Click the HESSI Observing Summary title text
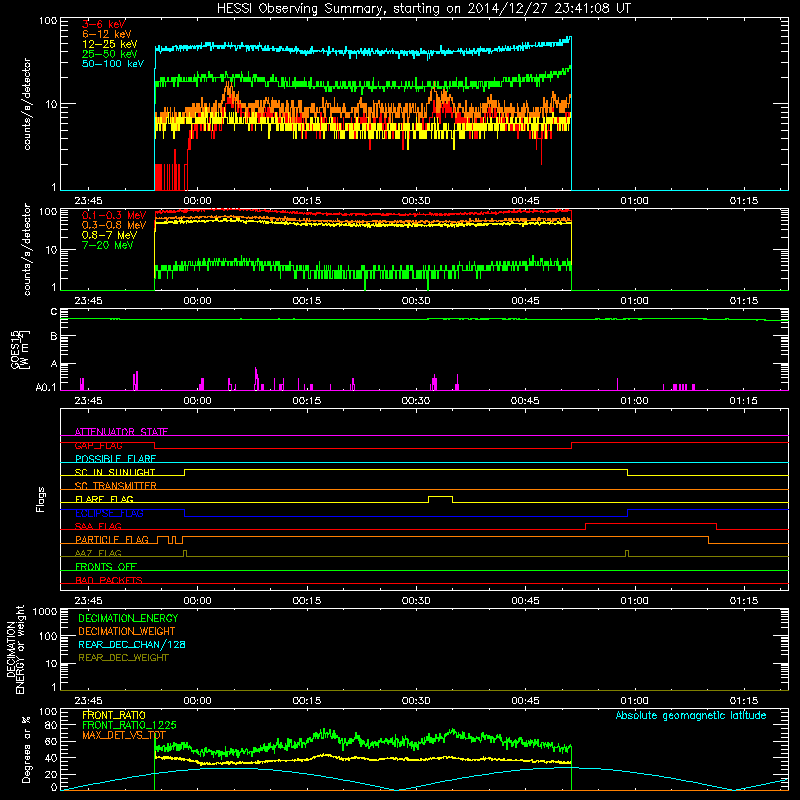The image size is (800, 800). tap(423, 9)
